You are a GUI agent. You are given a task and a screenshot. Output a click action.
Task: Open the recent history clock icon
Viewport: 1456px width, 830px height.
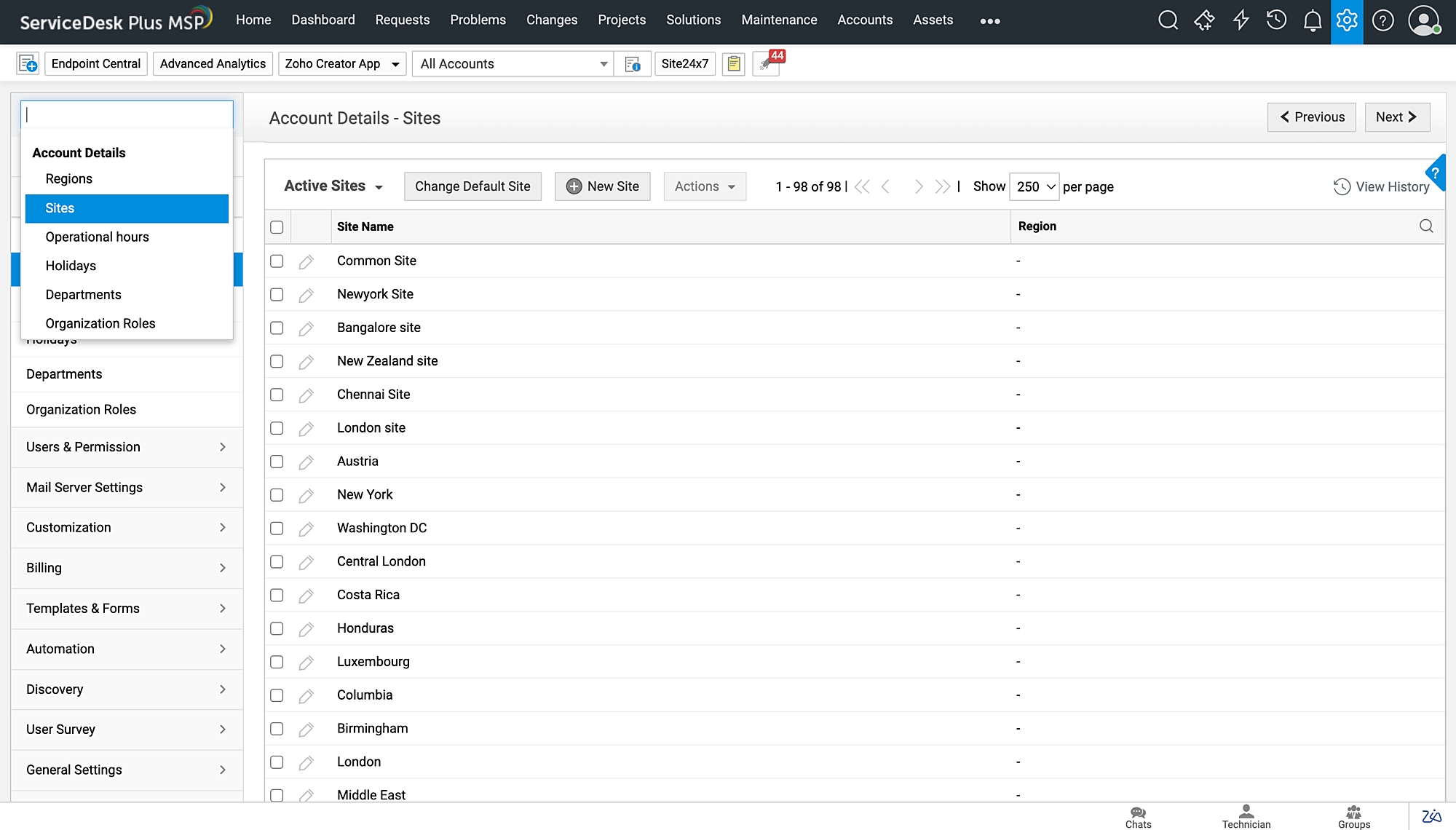click(x=1276, y=20)
